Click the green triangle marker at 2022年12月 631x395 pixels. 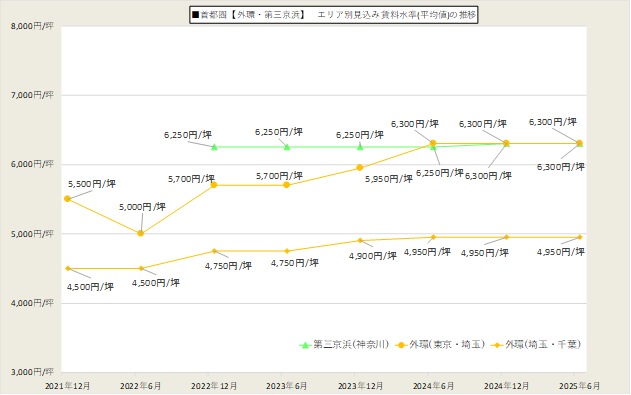point(214,147)
